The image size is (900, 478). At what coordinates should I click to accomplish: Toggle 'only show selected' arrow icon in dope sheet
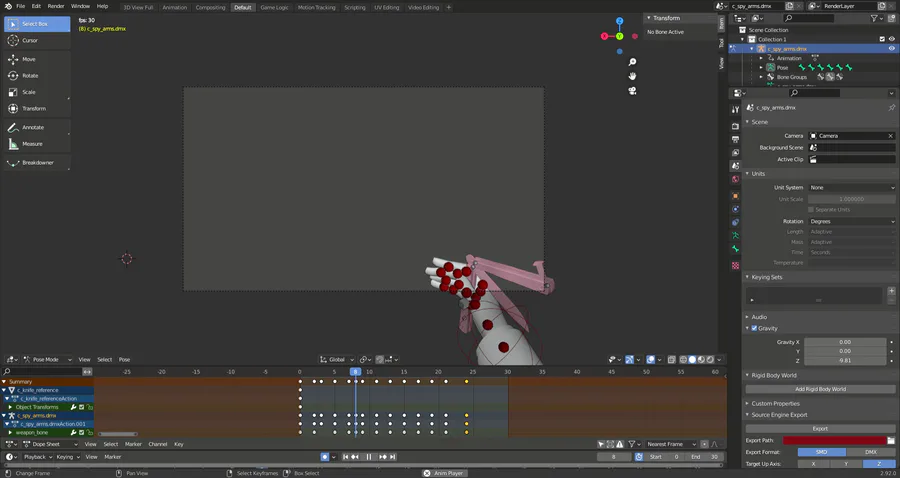pos(601,444)
